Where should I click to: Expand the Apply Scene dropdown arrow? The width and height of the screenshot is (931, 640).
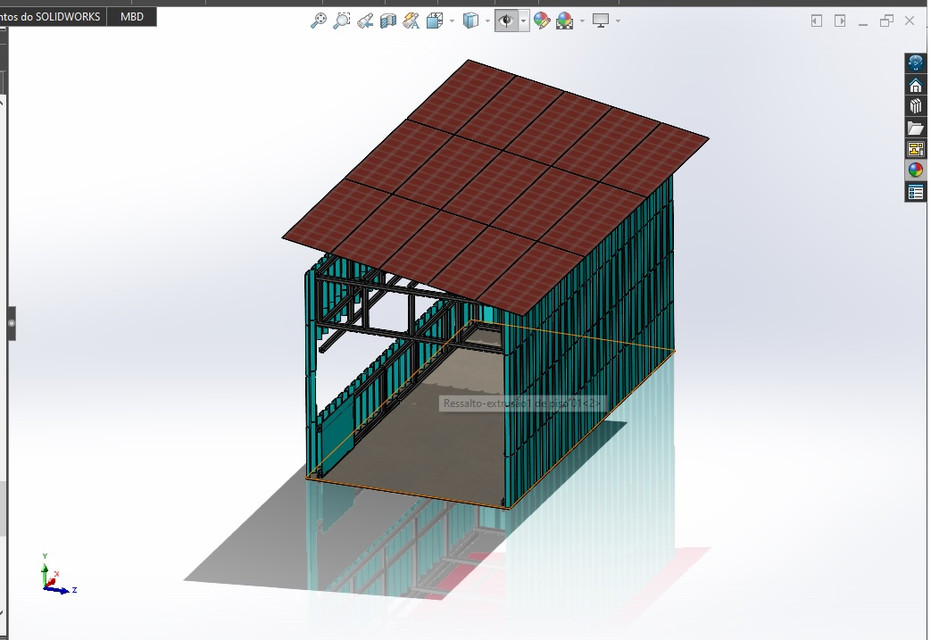coord(582,19)
